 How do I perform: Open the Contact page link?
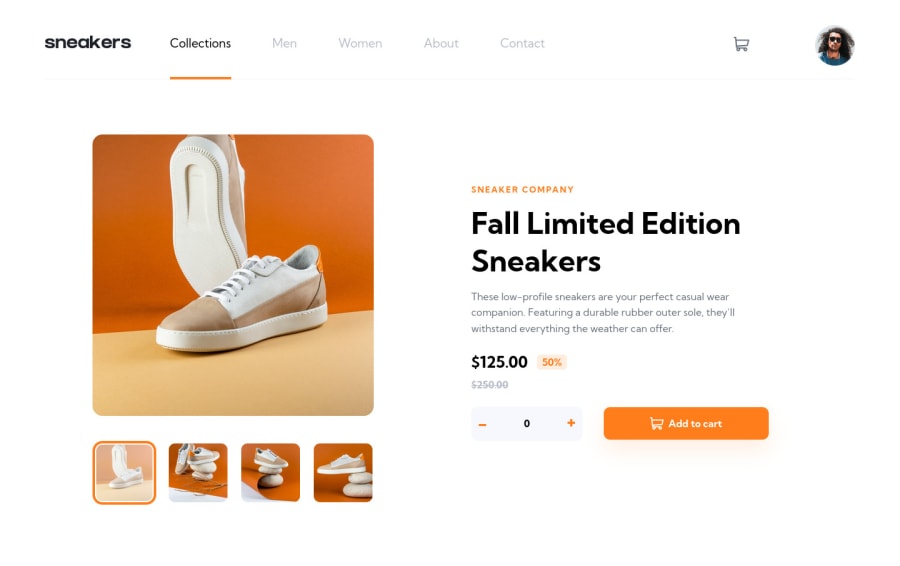click(x=522, y=44)
